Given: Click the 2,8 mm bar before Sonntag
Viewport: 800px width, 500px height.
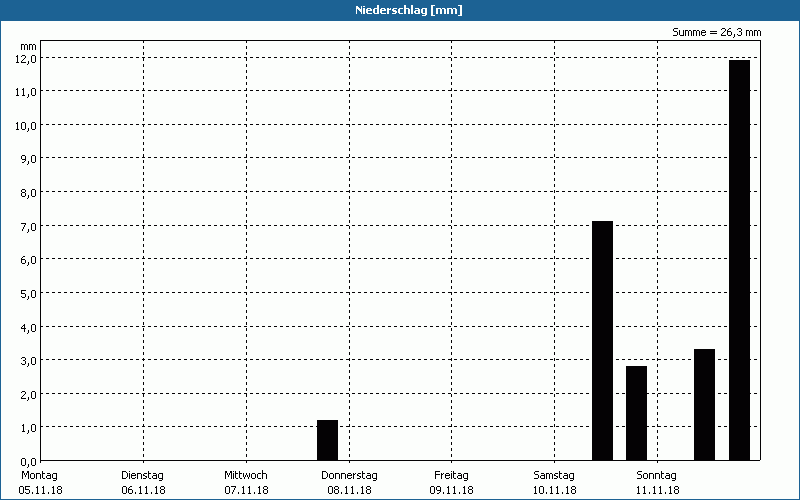Looking at the screenshot, I should [636, 413].
